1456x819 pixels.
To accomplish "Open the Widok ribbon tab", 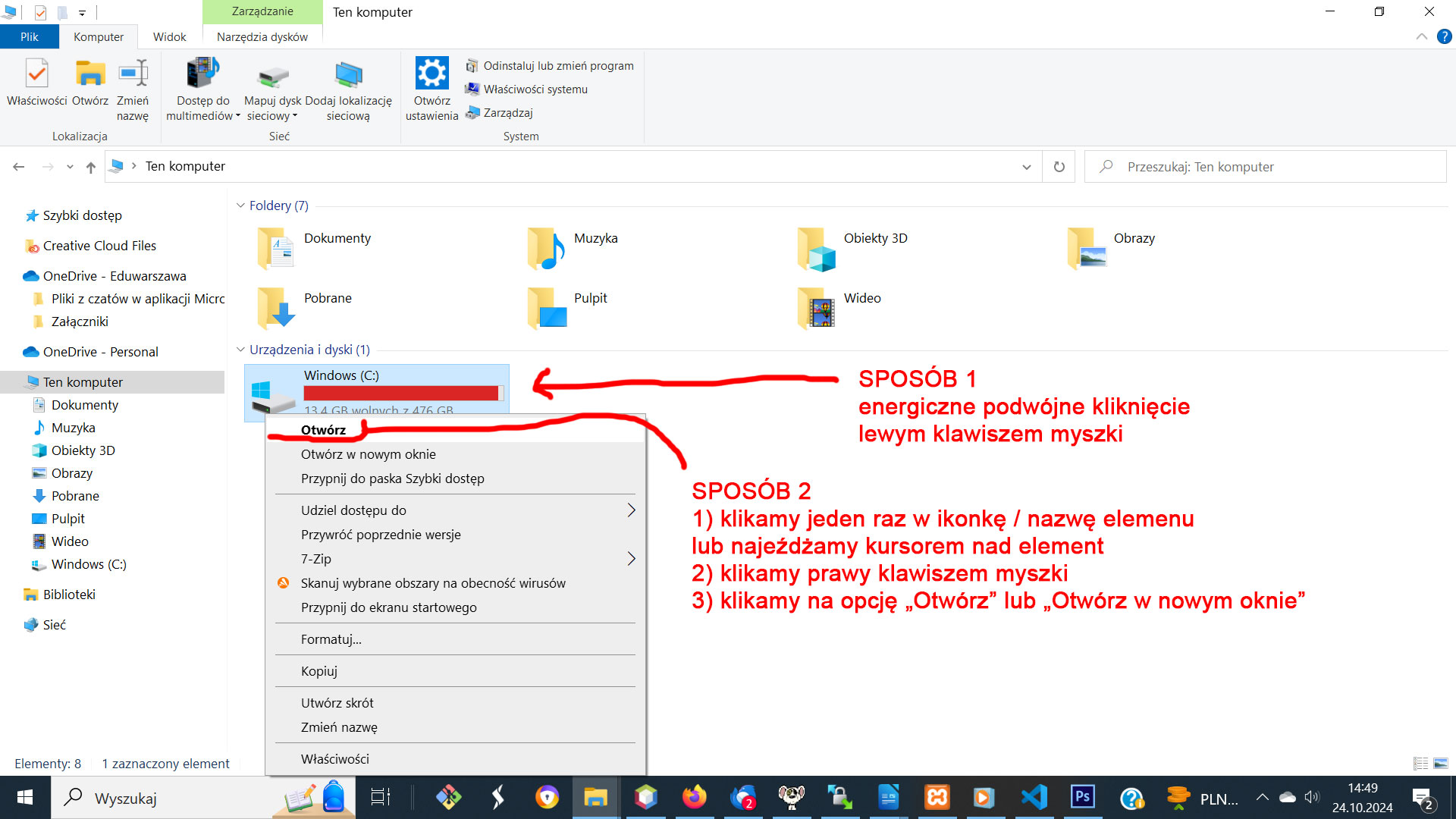I will (169, 36).
